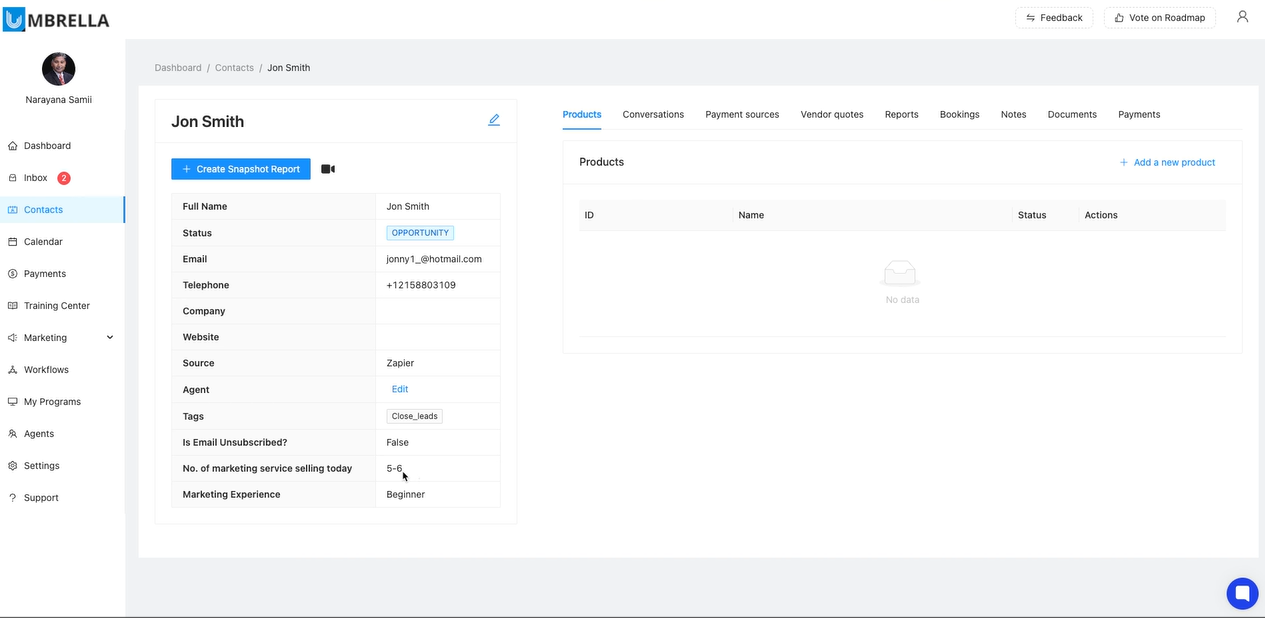This screenshot has height=618, width=1265.
Task: Click the False unsubscribed value
Action: pyautogui.click(x=397, y=442)
